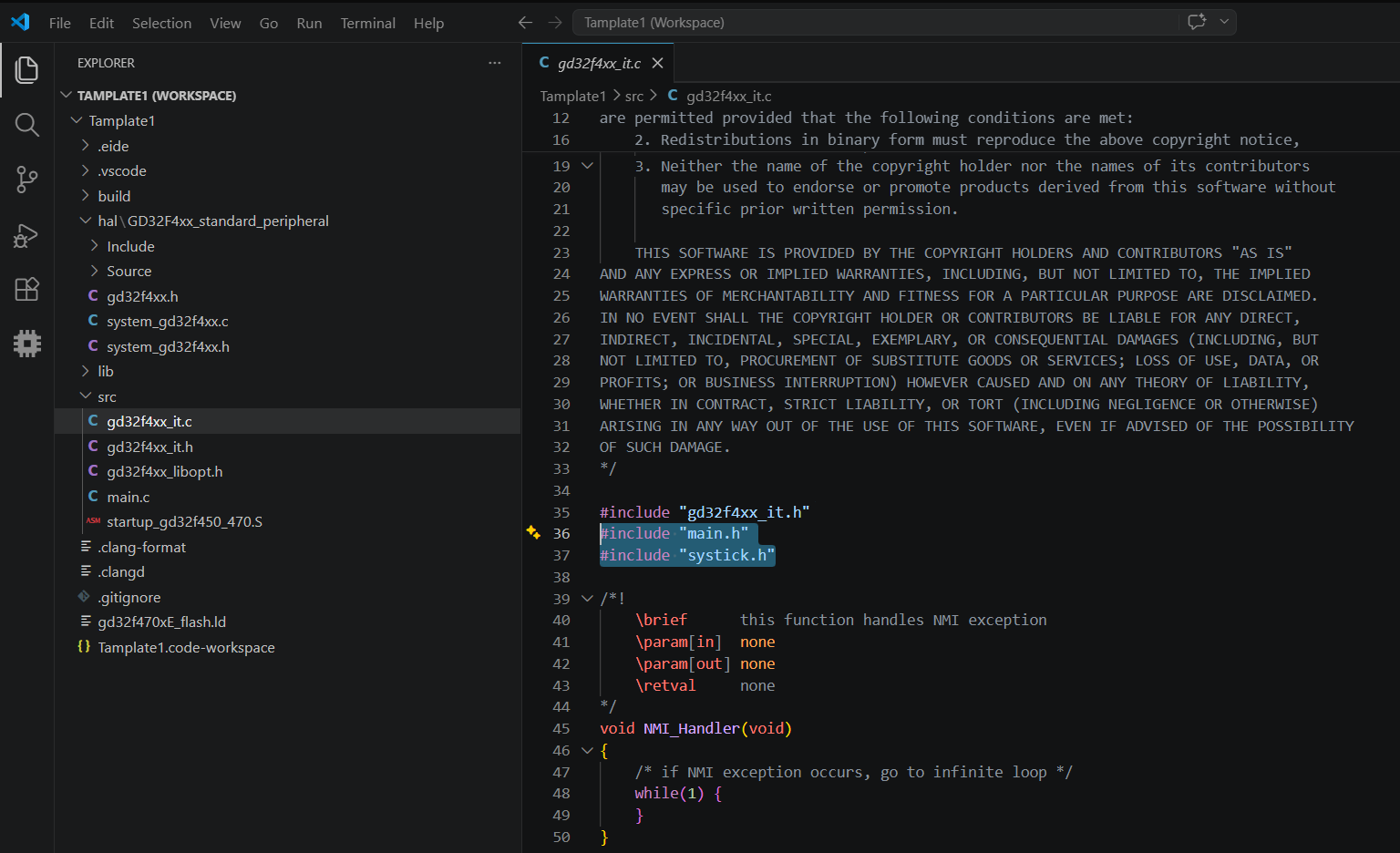Click the NMI_Handler function name
Viewport: 1400px width, 853px height.
click(x=691, y=728)
